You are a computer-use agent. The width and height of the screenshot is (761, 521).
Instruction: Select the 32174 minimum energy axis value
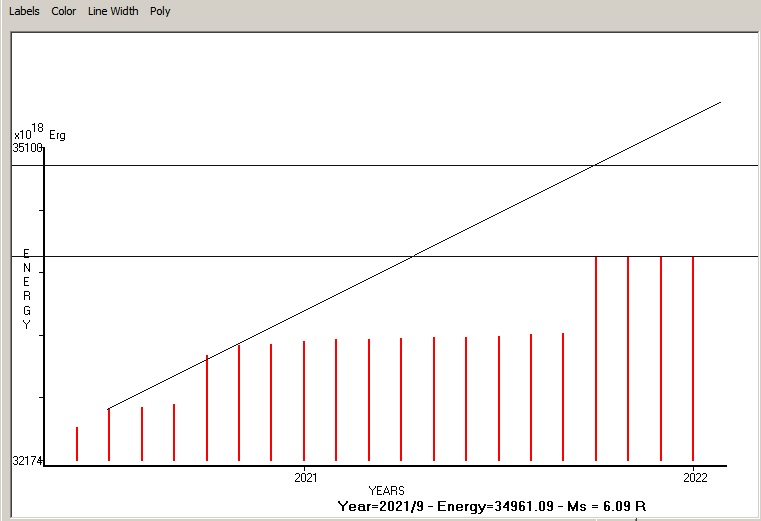26,461
